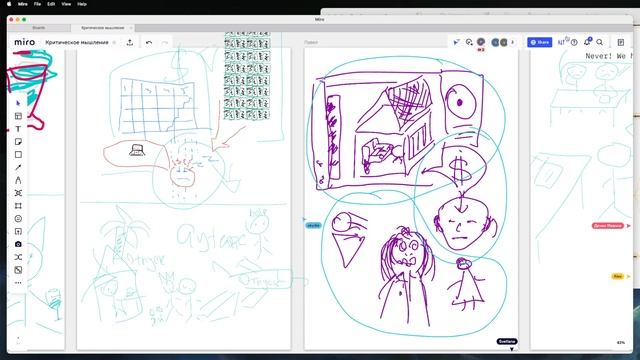Open the emoji sticker picker

pyautogui.click(x=18, y=219)
